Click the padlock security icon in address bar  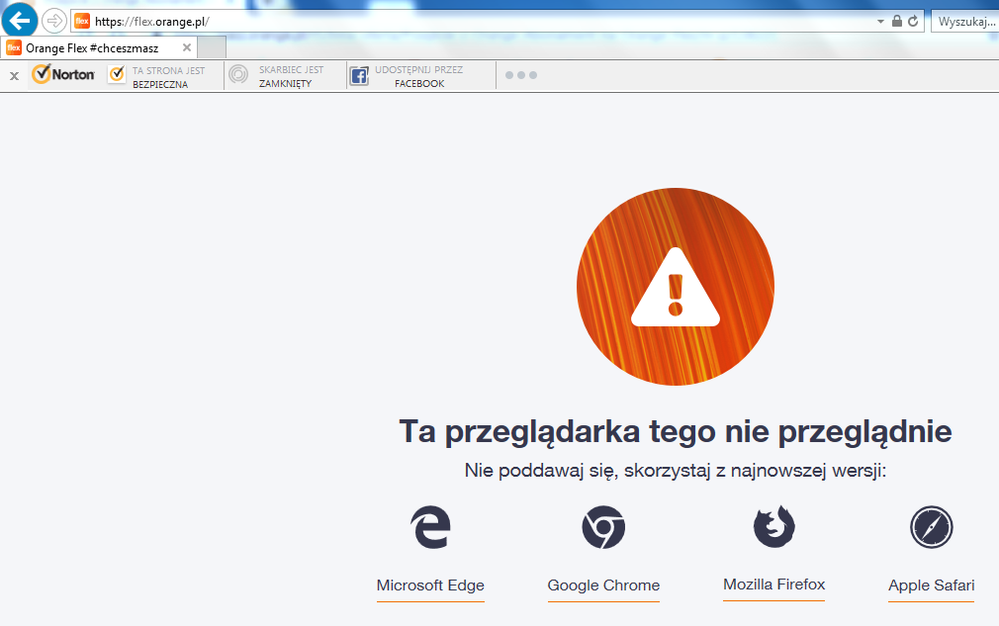[897, 21]
